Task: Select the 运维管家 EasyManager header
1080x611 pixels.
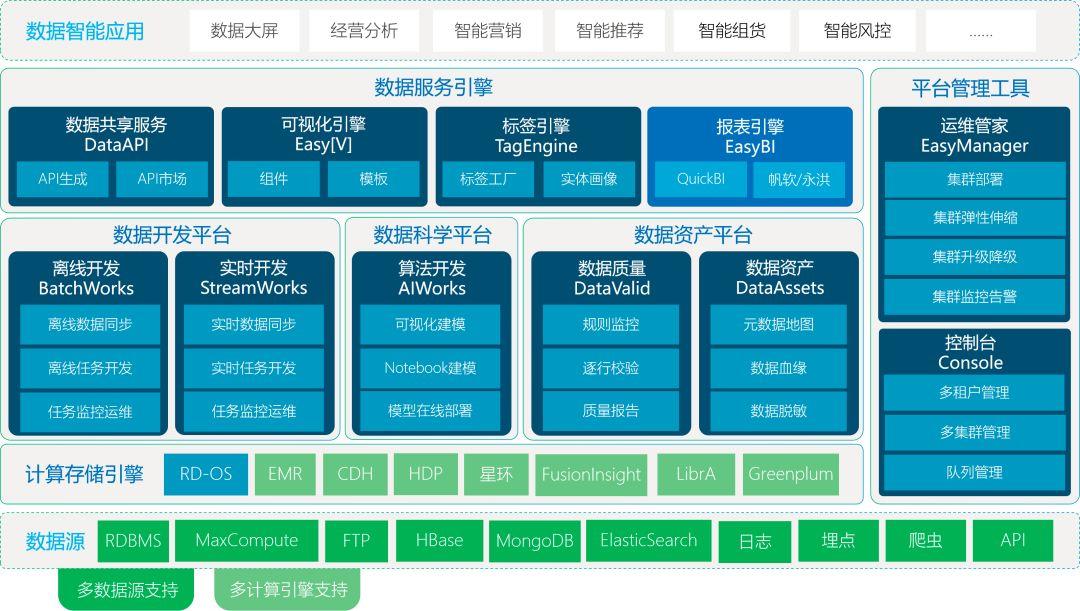Action: click(x=975, y=136)
